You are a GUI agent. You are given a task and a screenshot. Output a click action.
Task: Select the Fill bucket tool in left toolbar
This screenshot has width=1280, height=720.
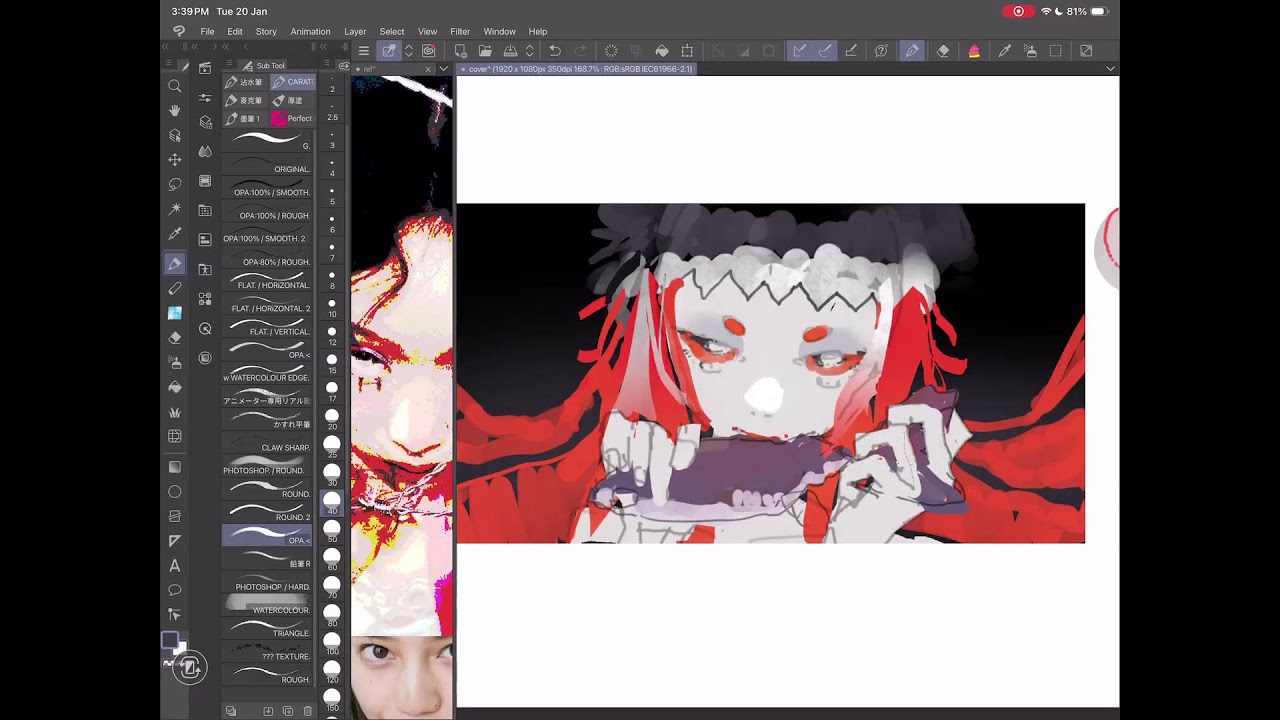174,387
